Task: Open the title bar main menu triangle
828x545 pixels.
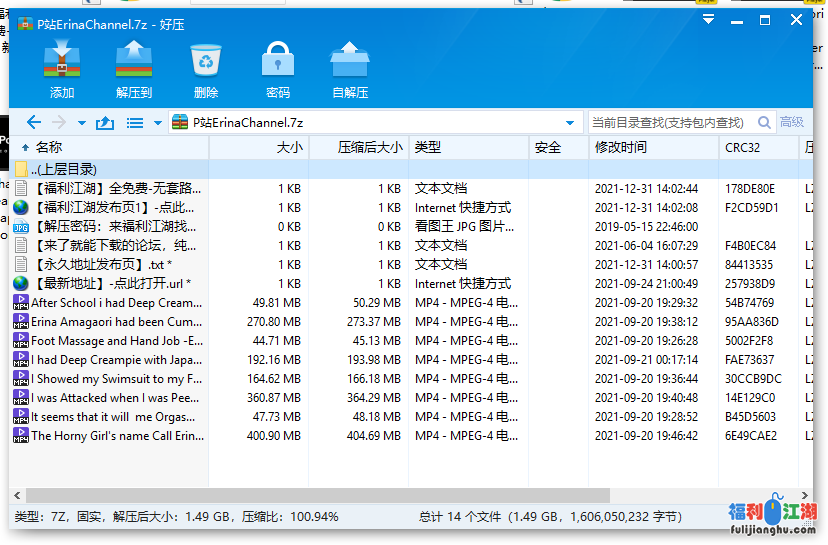Action: coord(708,19)
